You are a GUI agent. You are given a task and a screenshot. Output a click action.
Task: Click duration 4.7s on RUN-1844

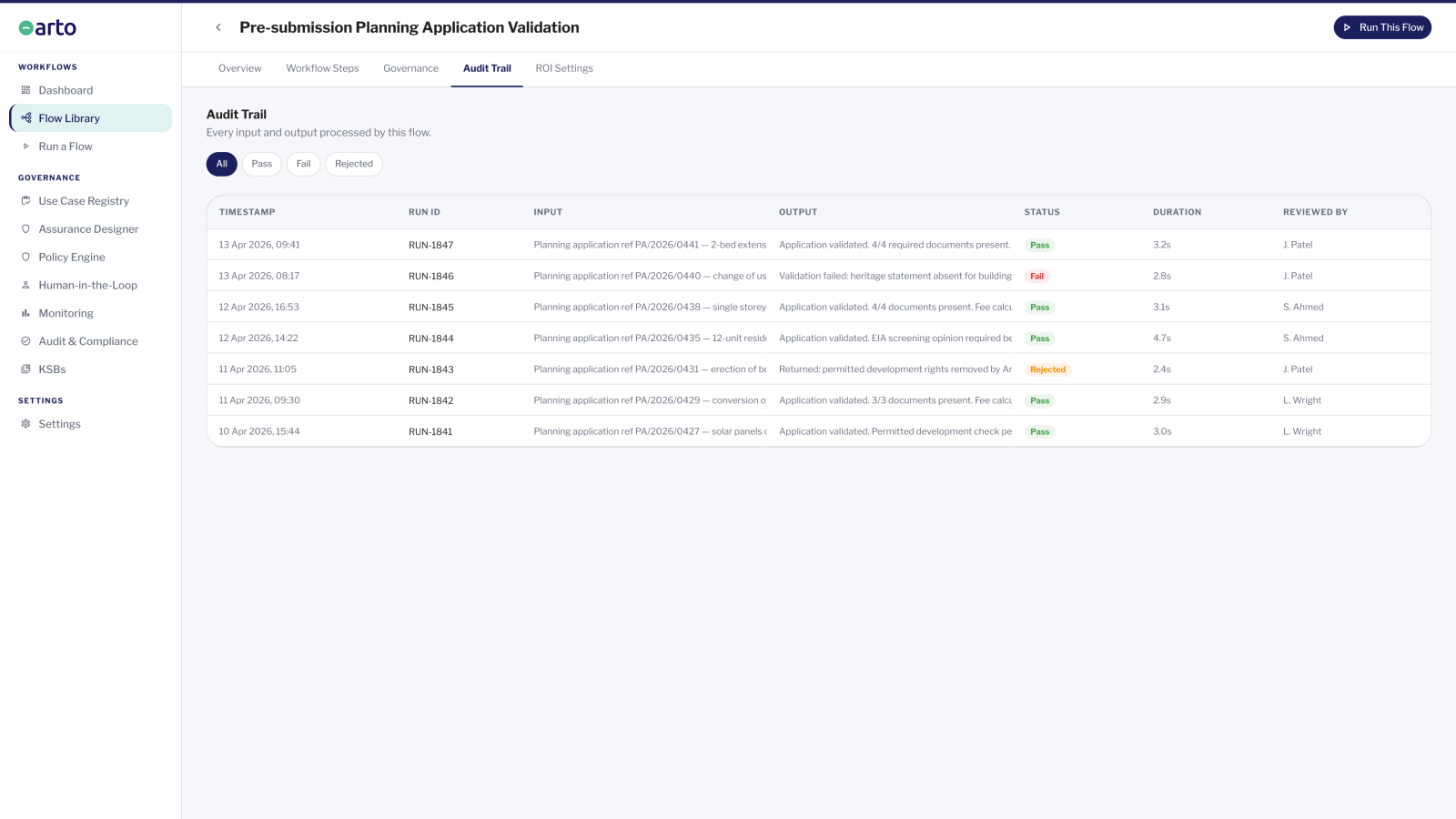click(x=1162, y=338)
